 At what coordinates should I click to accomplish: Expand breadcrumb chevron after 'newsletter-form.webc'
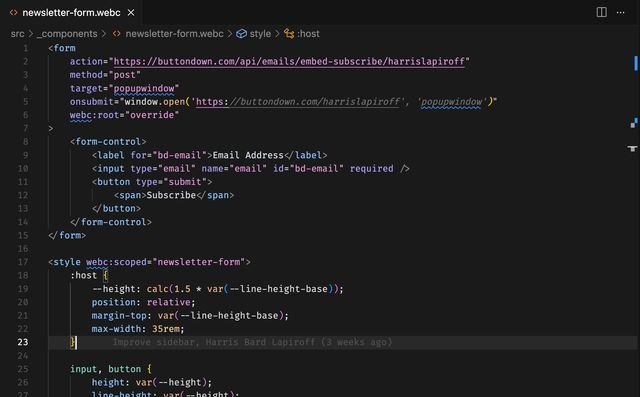click(230, 34)
